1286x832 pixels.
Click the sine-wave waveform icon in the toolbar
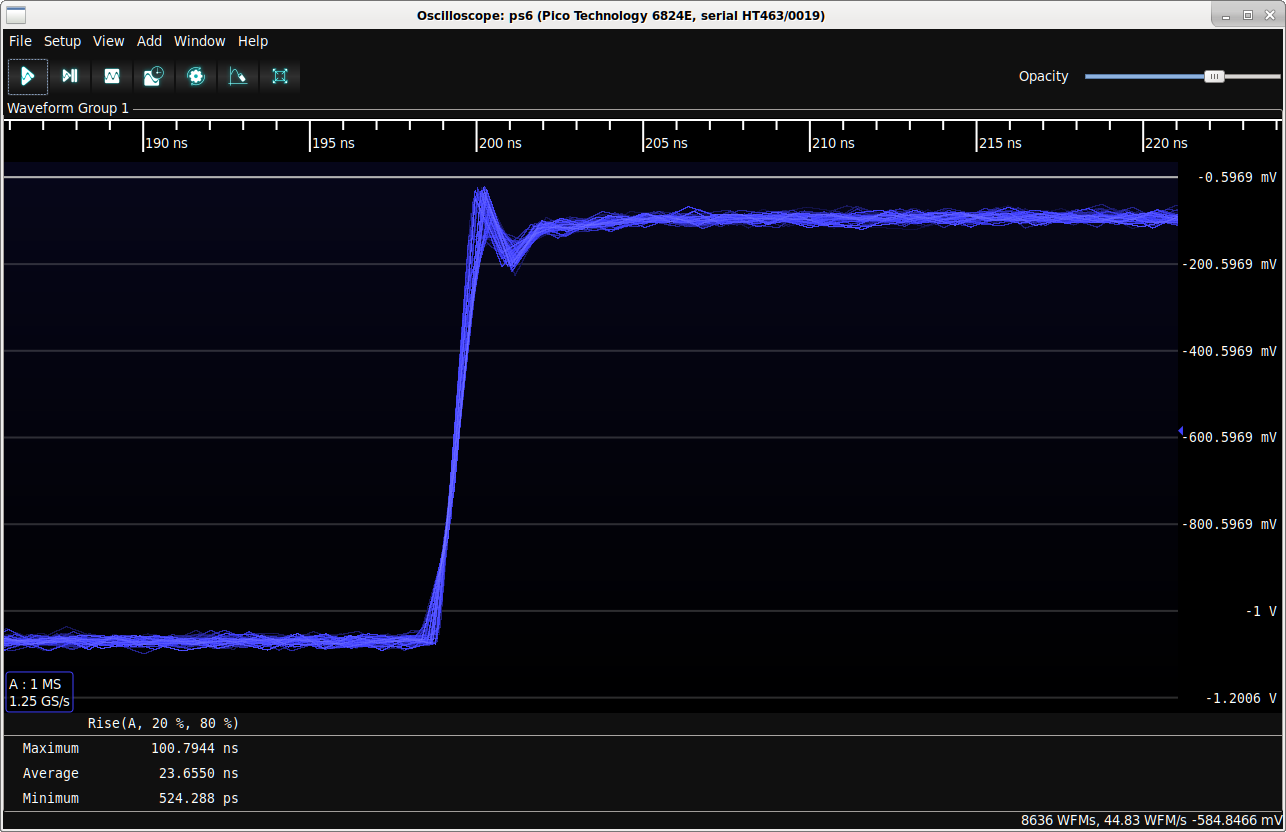click(112, 76)
